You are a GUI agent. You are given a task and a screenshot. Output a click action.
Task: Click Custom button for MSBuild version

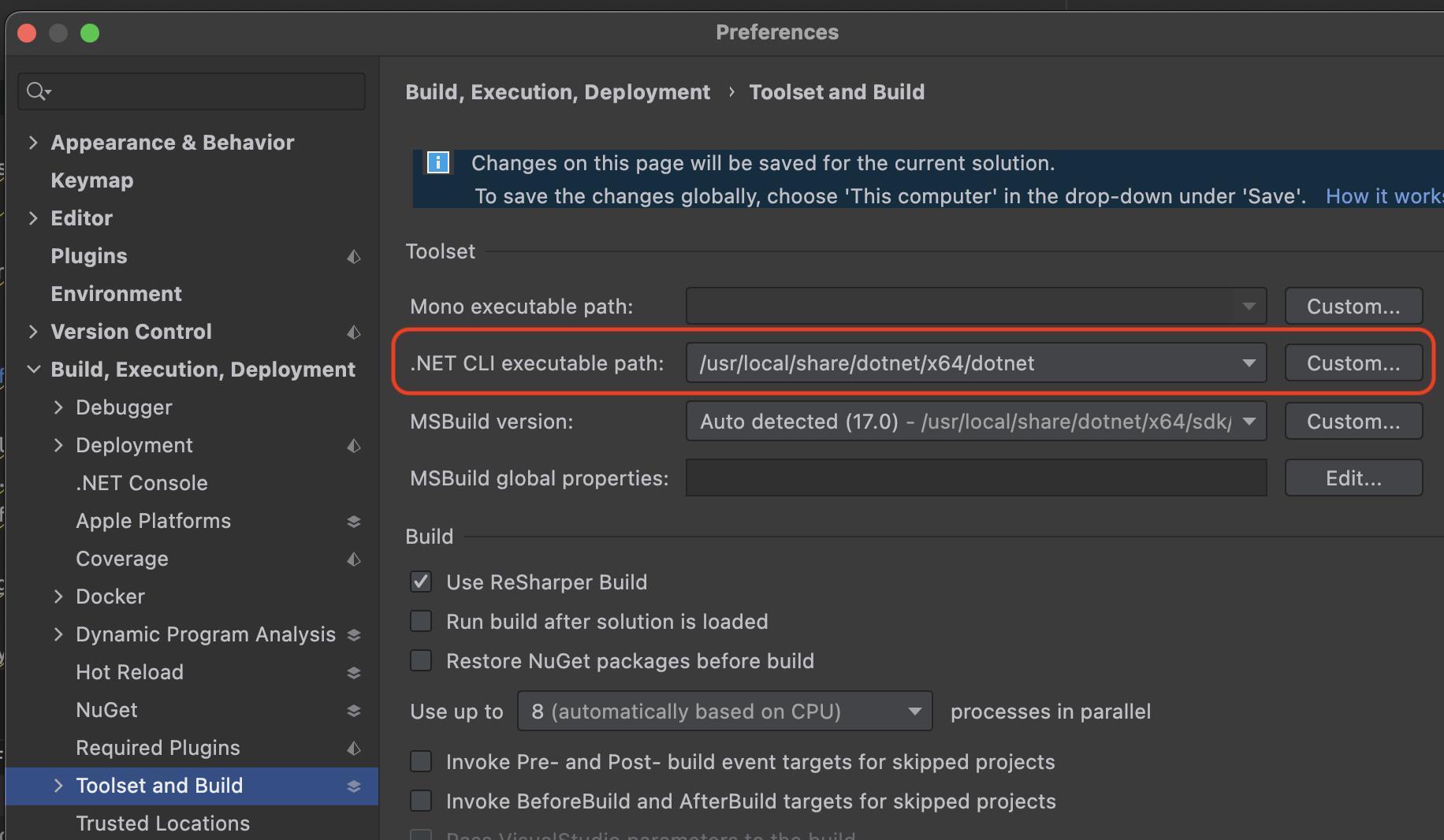pyautogui.click(x=1353, y=422)
